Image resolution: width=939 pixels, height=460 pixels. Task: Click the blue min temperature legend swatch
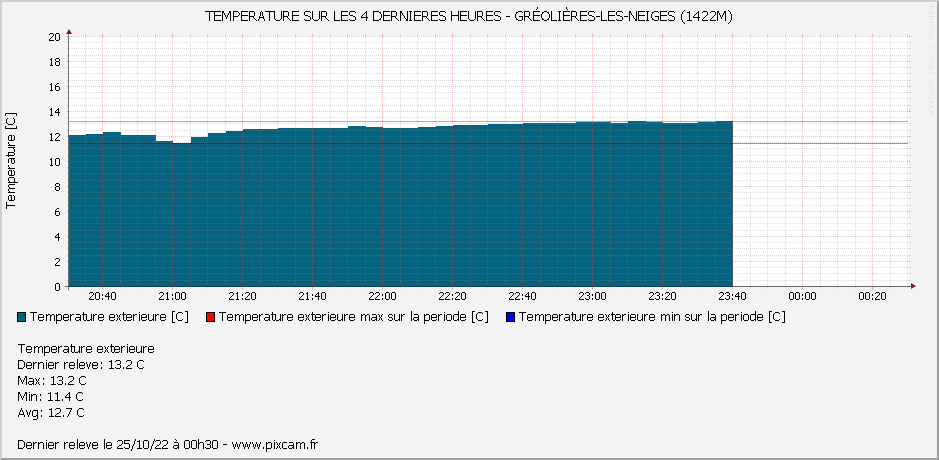pyautogui.click(x=510, y=317)
